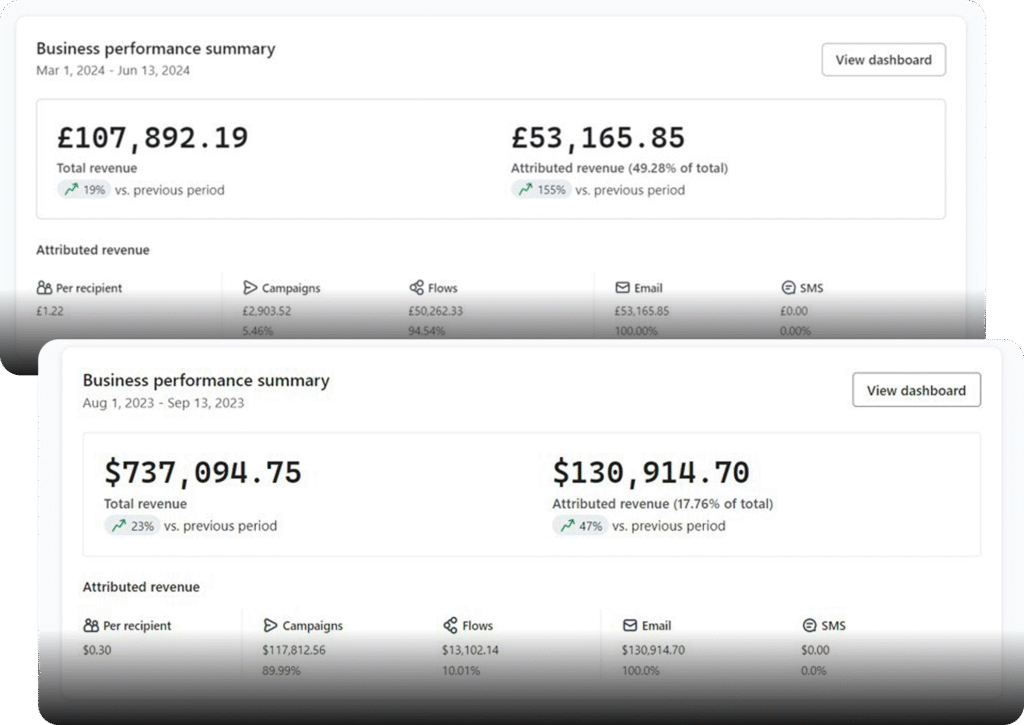Click the Flows icon above $13,102.14
This screenshot has width=1024, height=725.
click(450, 626)
